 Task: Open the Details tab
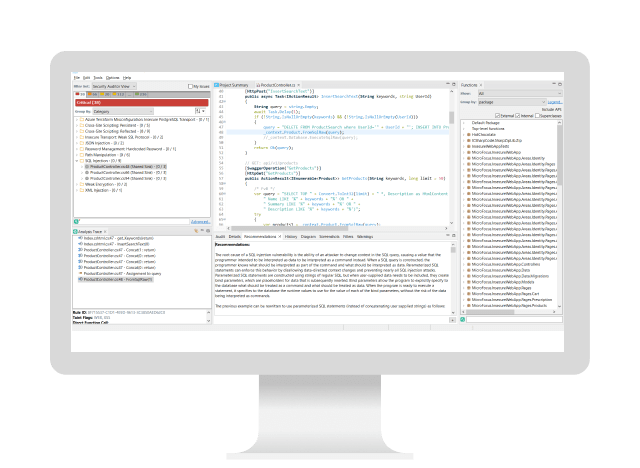coord(234,237)
